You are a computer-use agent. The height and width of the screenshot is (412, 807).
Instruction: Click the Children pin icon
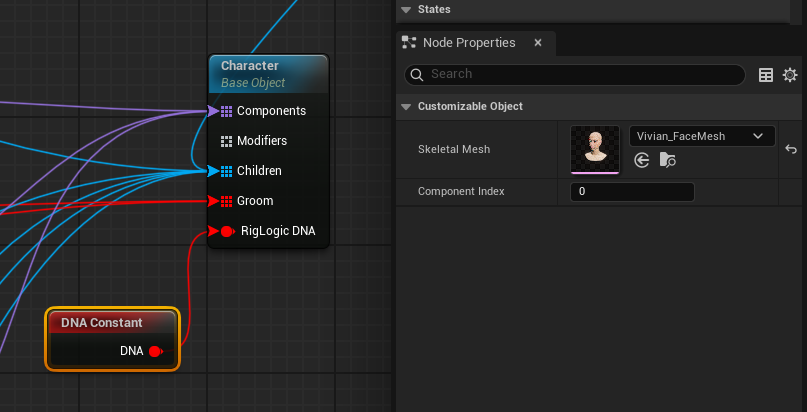coord(226,171)
